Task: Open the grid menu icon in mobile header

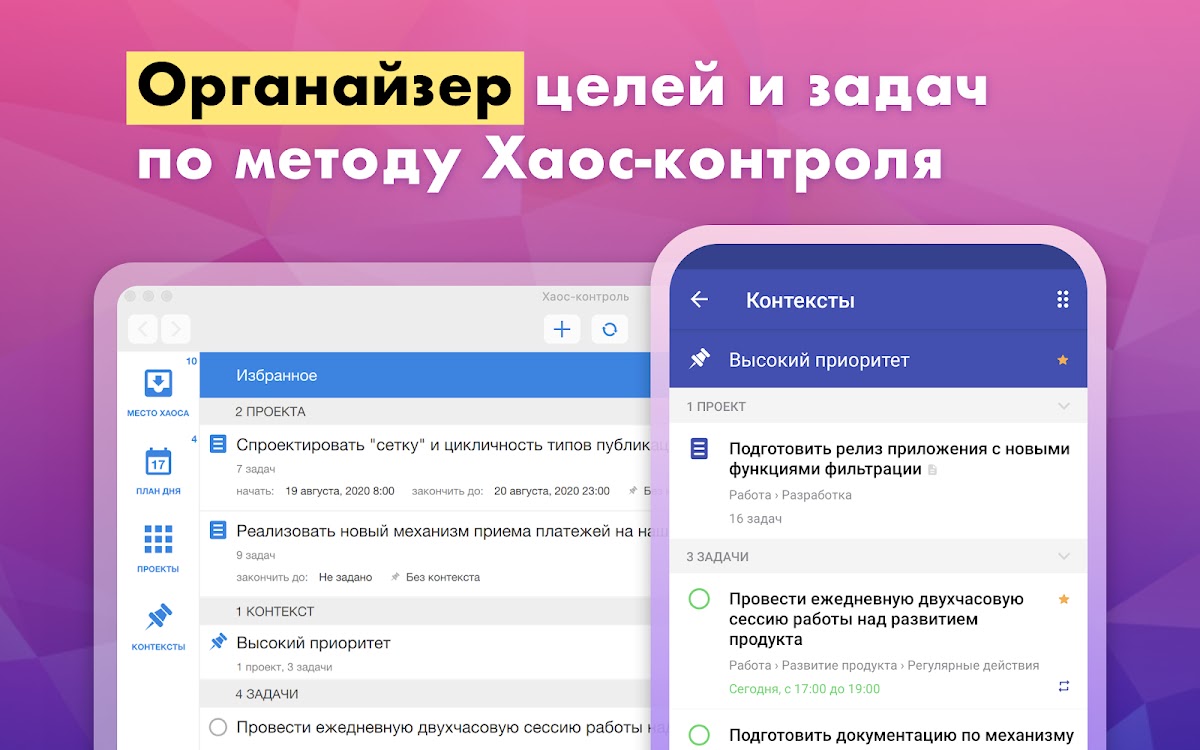Action: pyautogui.click(x=1063, y=299)
